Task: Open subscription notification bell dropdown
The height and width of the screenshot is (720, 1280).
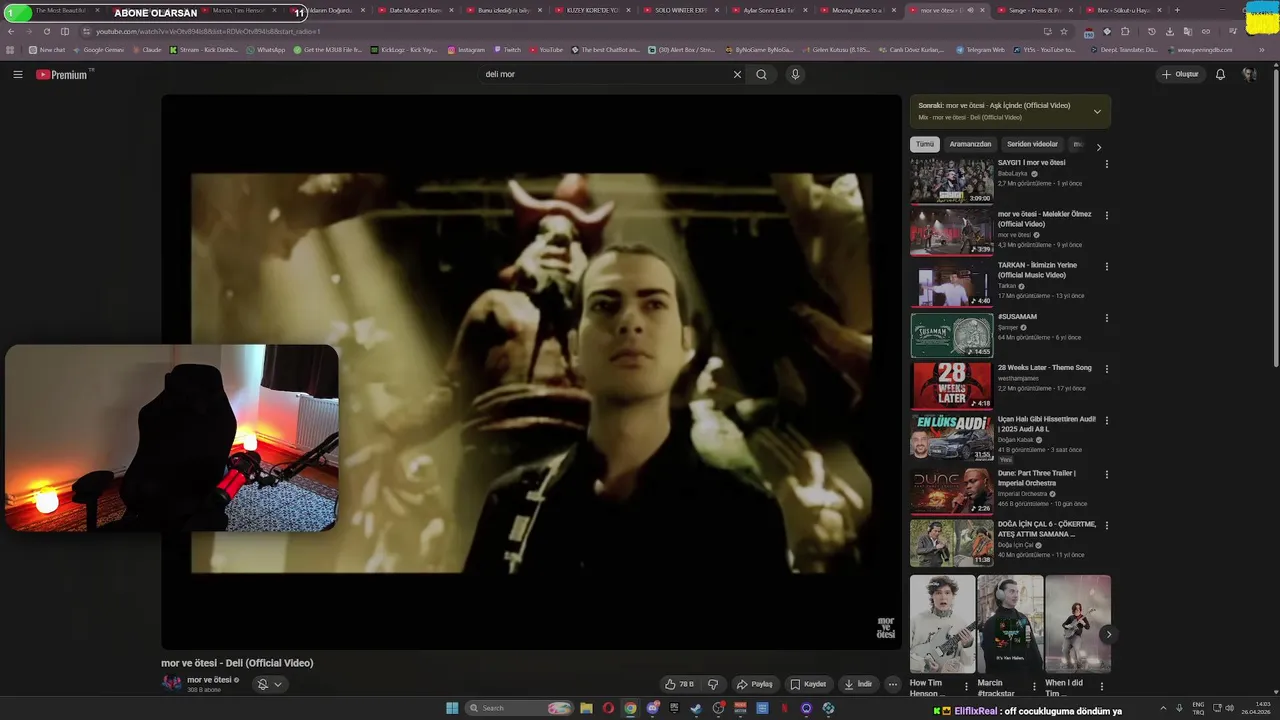Action: point(269,684)
